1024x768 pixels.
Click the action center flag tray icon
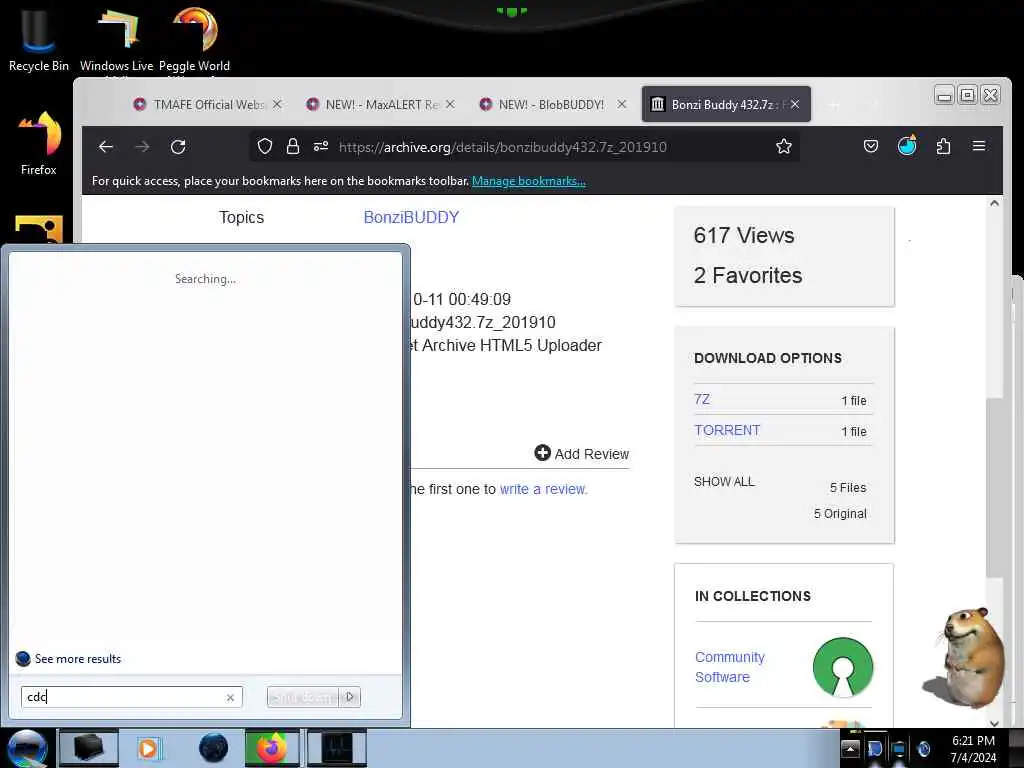coord(875,749)
